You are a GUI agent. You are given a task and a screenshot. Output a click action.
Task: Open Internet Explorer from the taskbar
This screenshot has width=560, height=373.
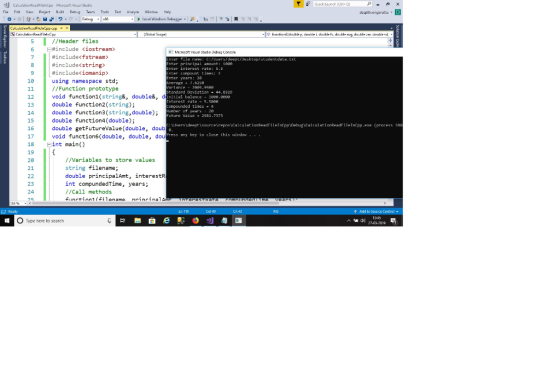click(166, 221)
